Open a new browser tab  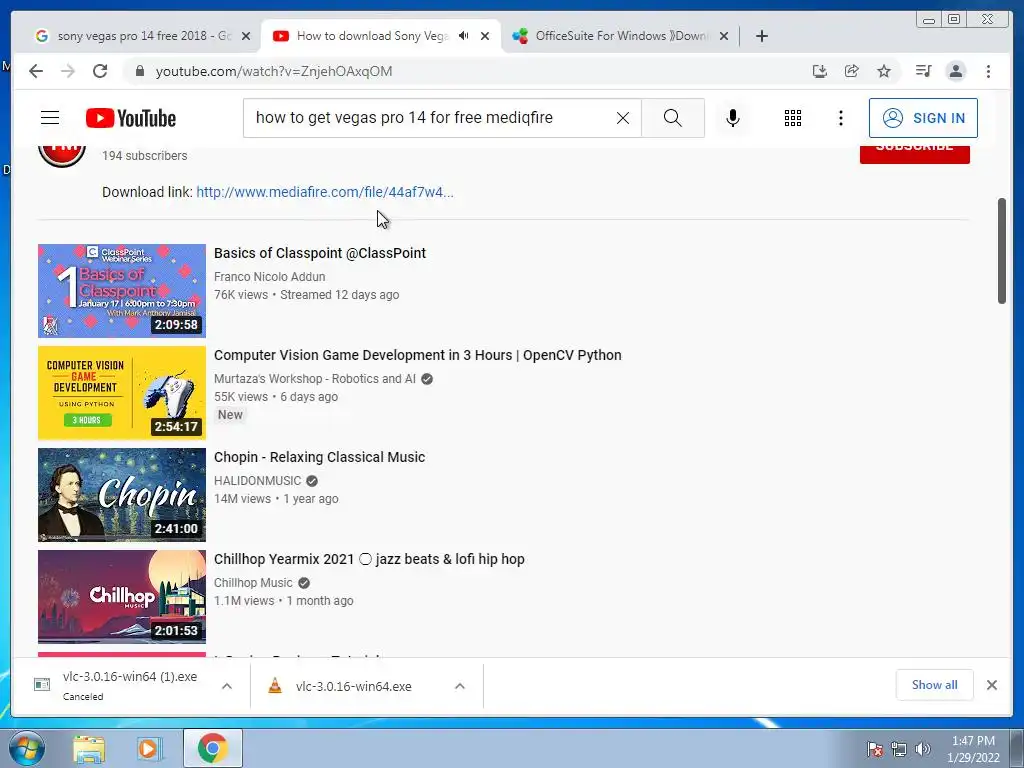click(761, 36)
